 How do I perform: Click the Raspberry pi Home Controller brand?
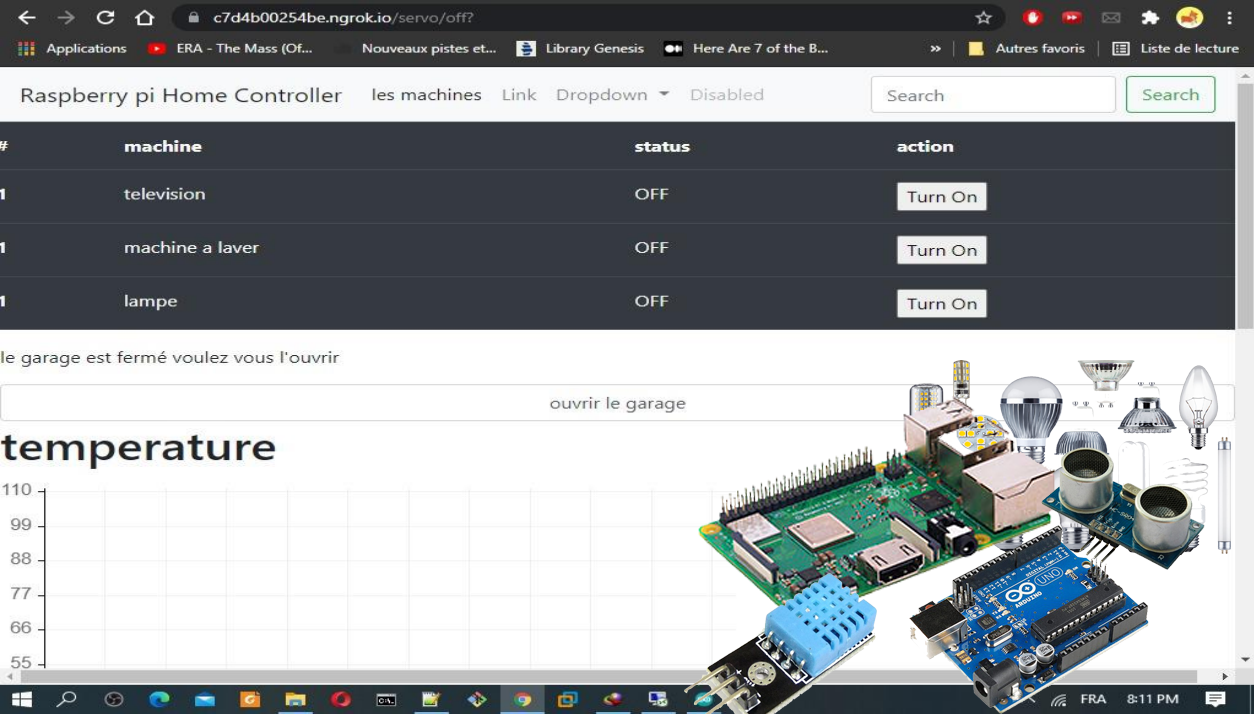181,95
